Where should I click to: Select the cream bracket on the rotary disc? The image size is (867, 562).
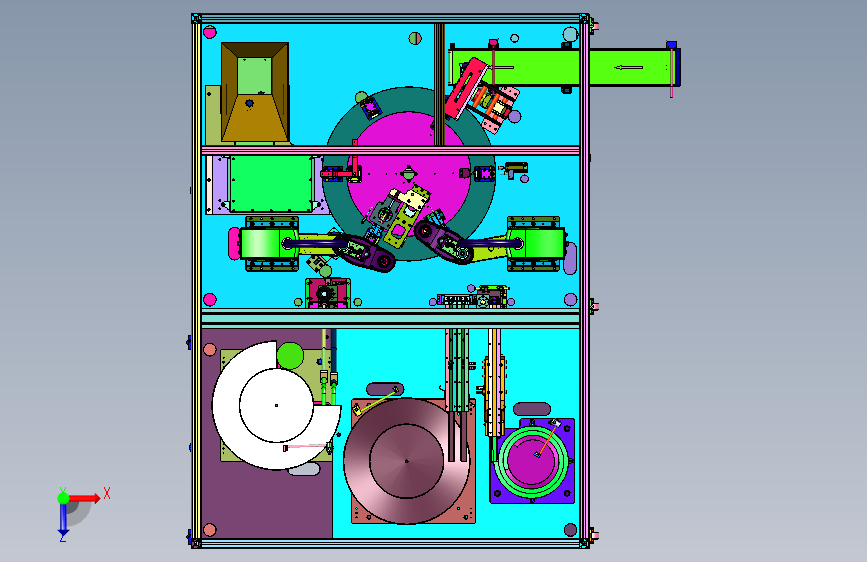tap(412, 198)
